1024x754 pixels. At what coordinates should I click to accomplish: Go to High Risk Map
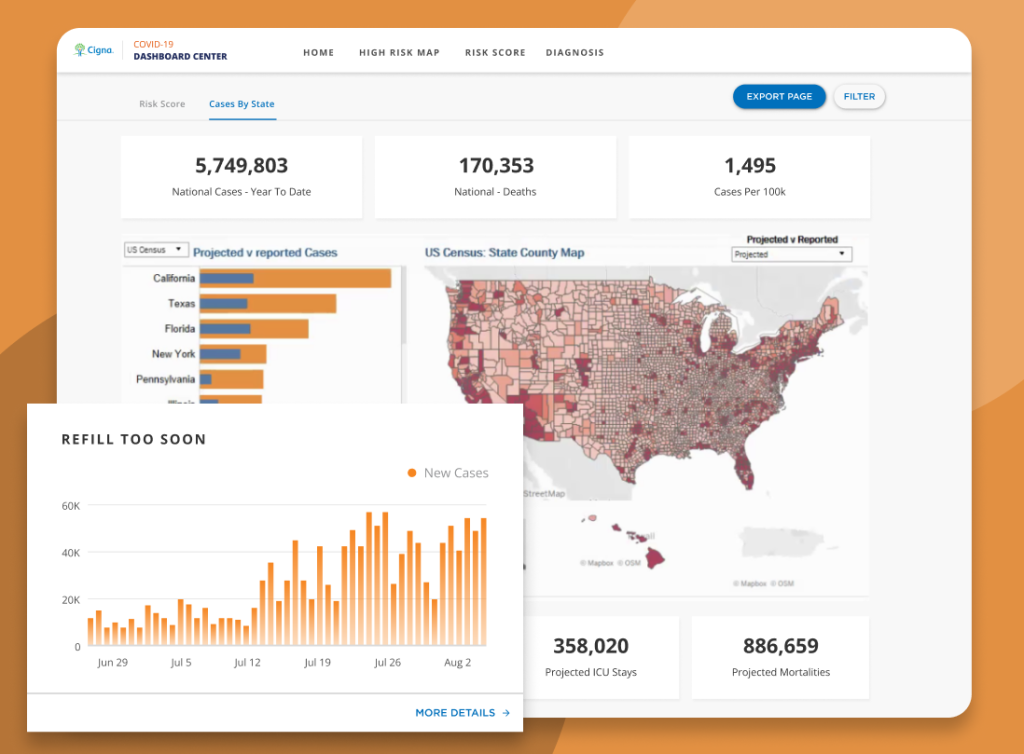tap(399, 52)
